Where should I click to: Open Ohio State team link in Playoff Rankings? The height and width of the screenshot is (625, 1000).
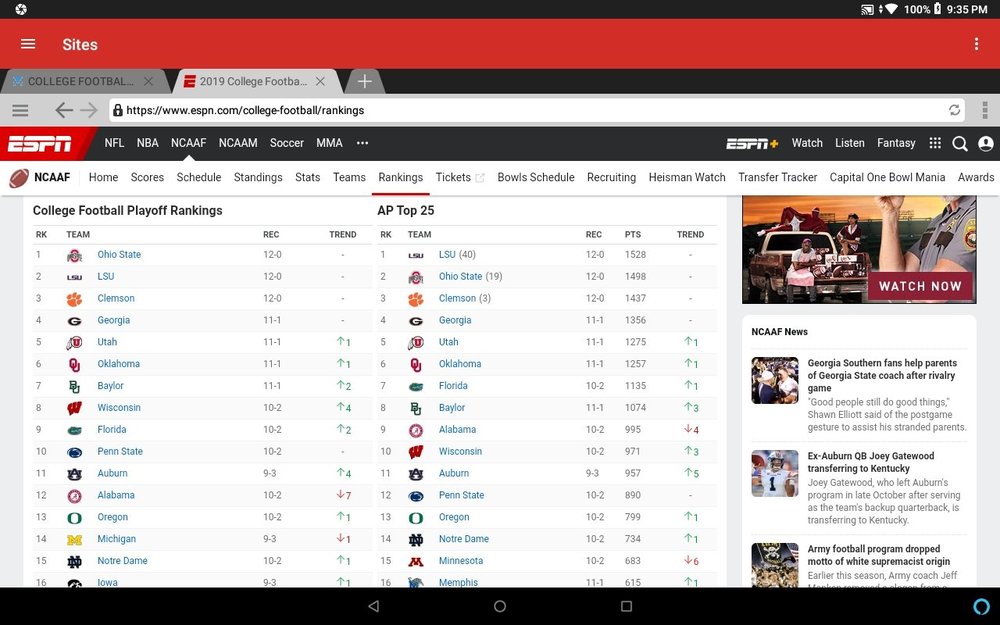[x=119, y=254]
